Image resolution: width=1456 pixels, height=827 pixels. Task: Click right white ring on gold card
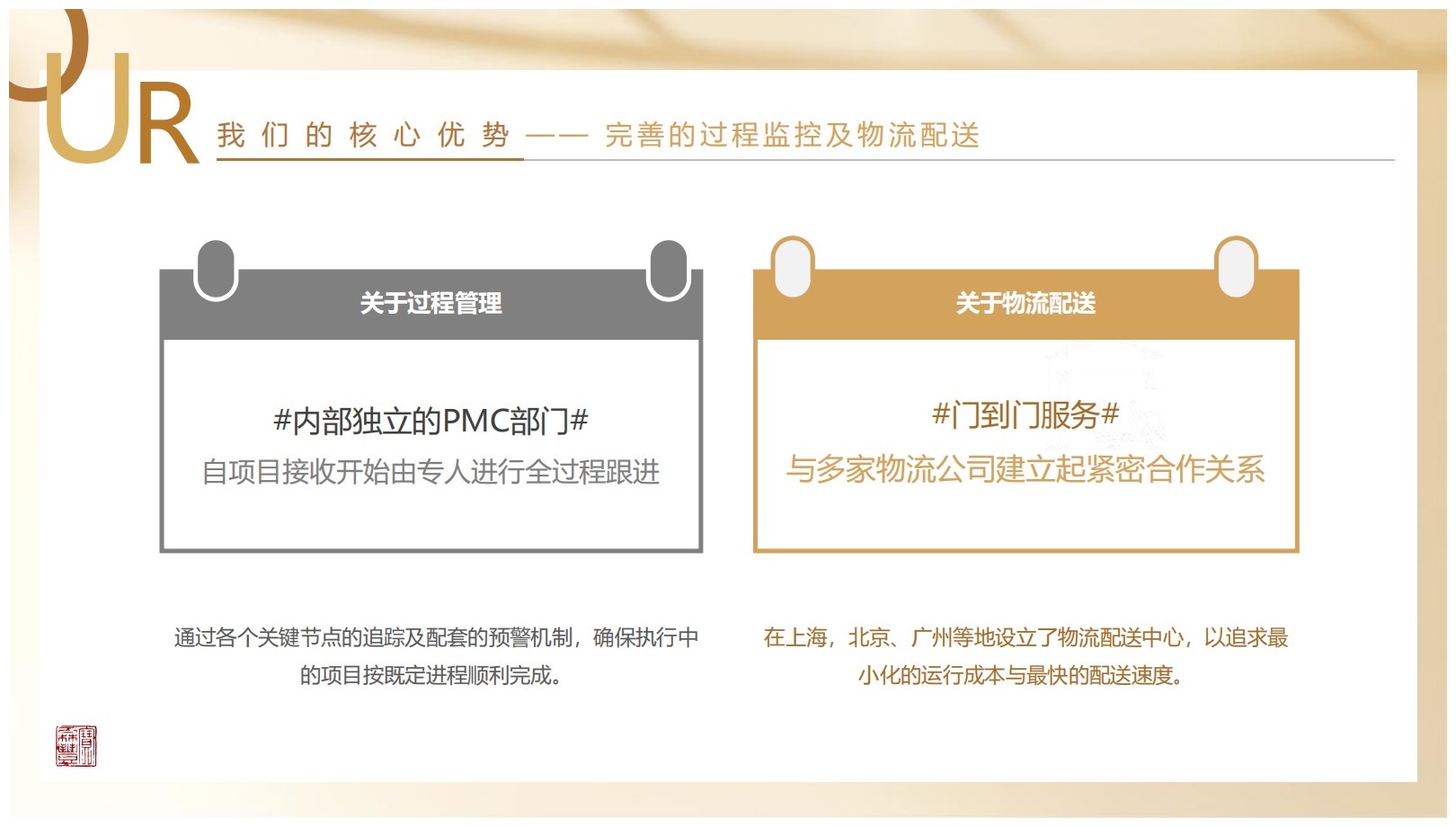[x=1236, y=268]
